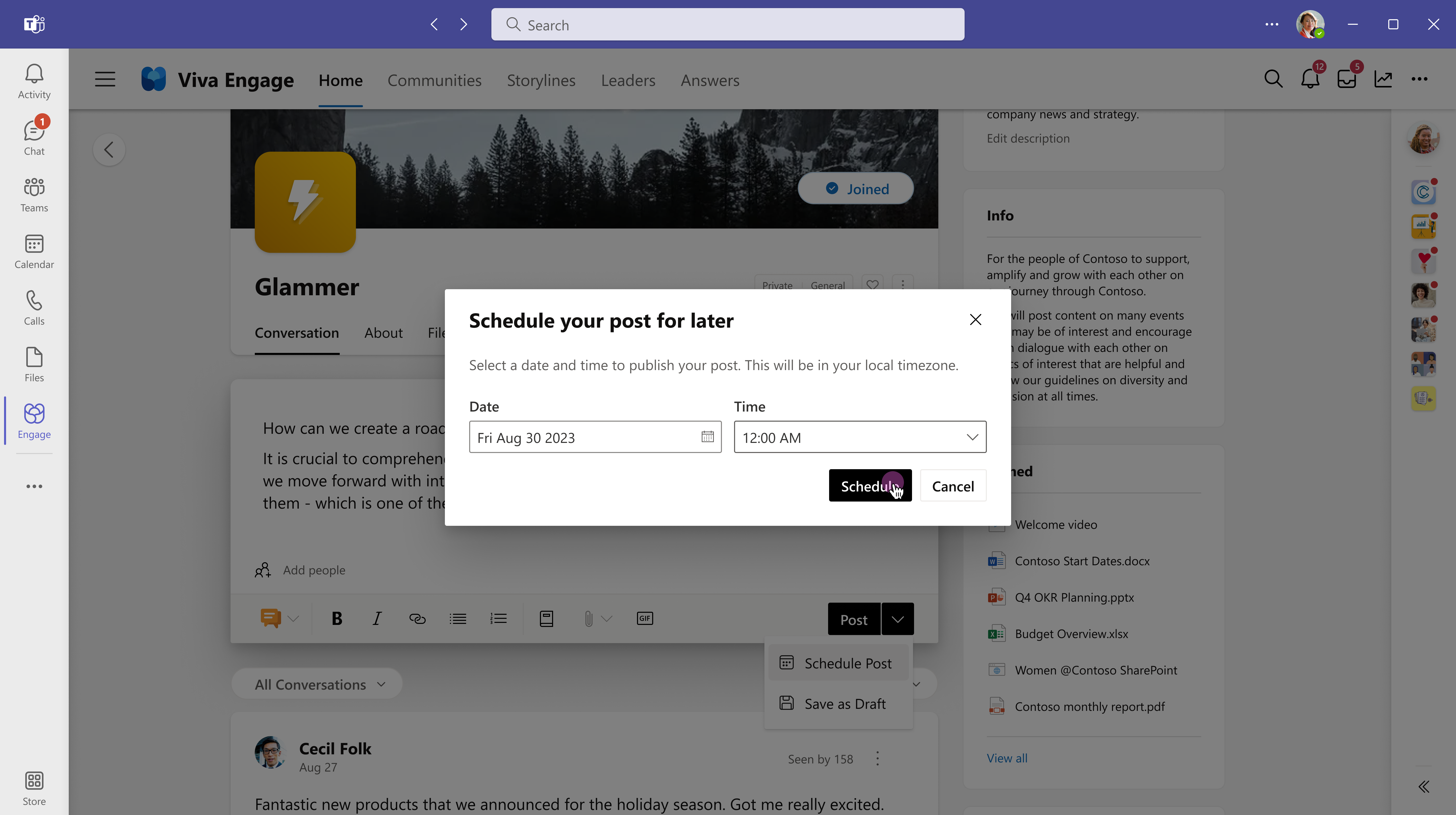
Task: Select Schedule Post menu option
Action: pos(848,662)
